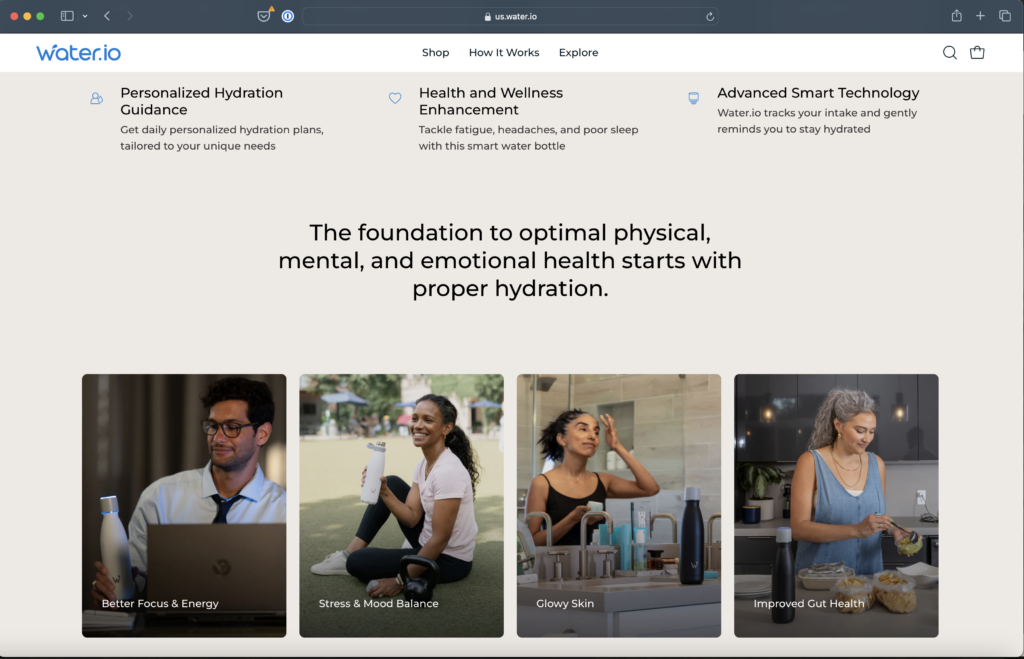
Task: Open a new tab with plus icon
Action: 980,16
